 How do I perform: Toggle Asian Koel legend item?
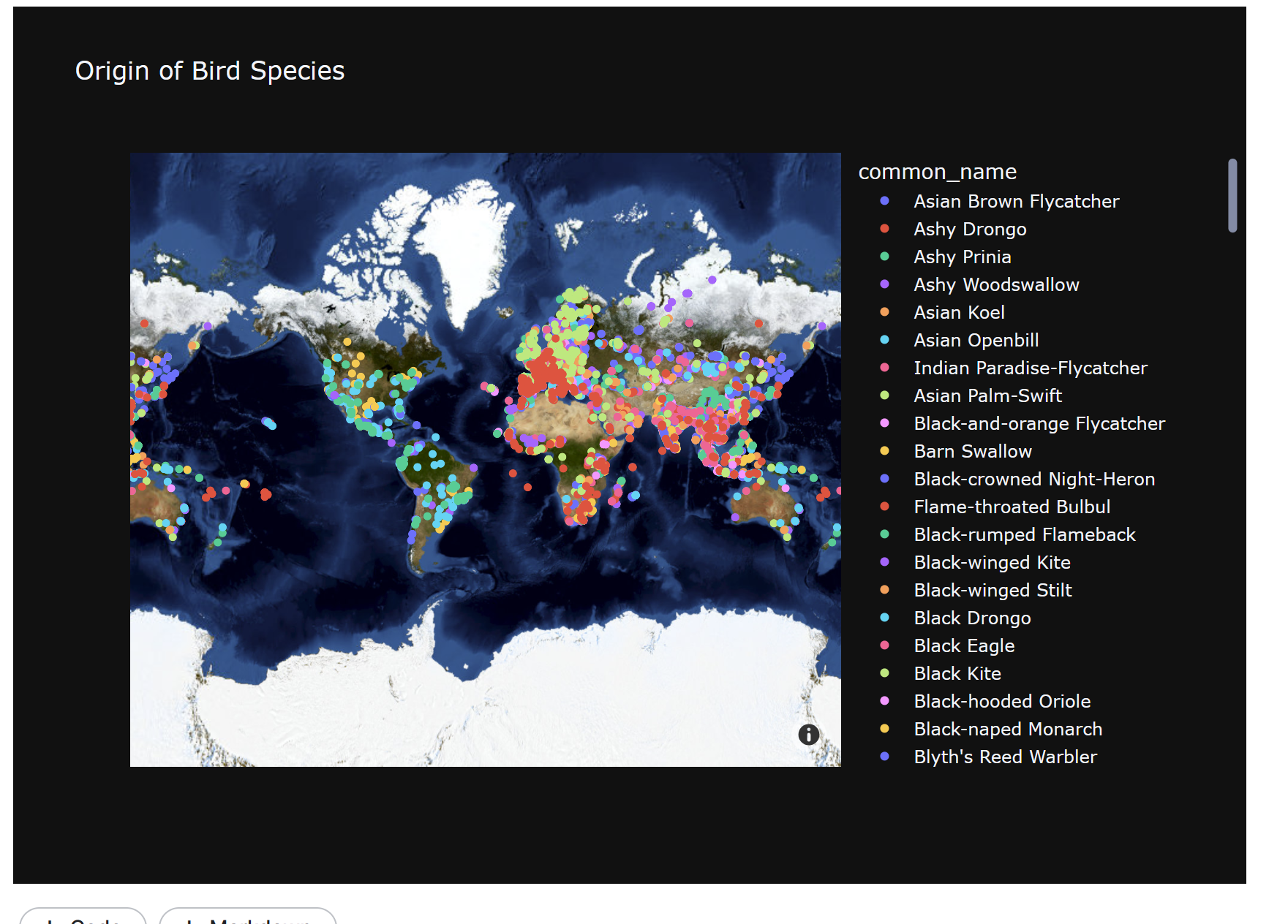point(959,312)
